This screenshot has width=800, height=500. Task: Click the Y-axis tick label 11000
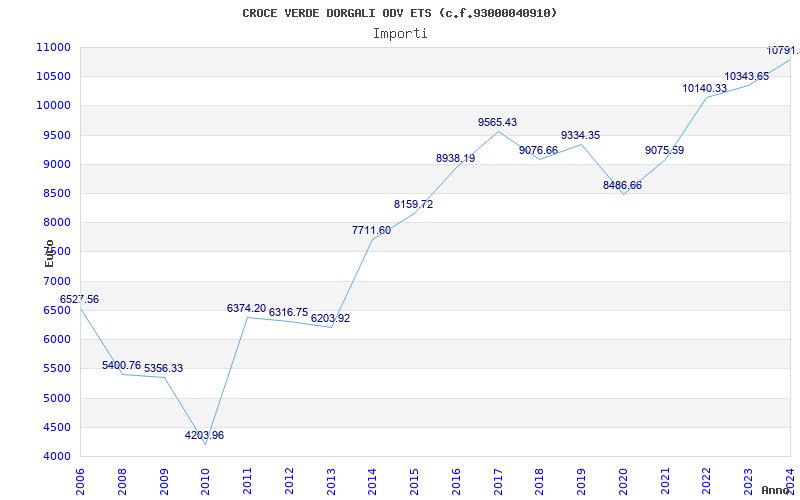[x=53, y=47]
